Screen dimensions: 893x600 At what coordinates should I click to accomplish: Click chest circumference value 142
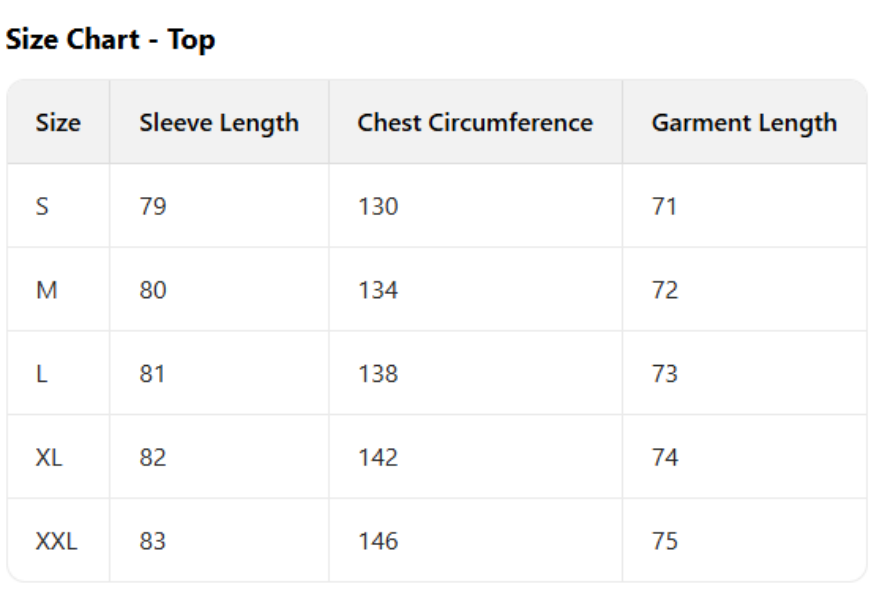pos(378,458)
